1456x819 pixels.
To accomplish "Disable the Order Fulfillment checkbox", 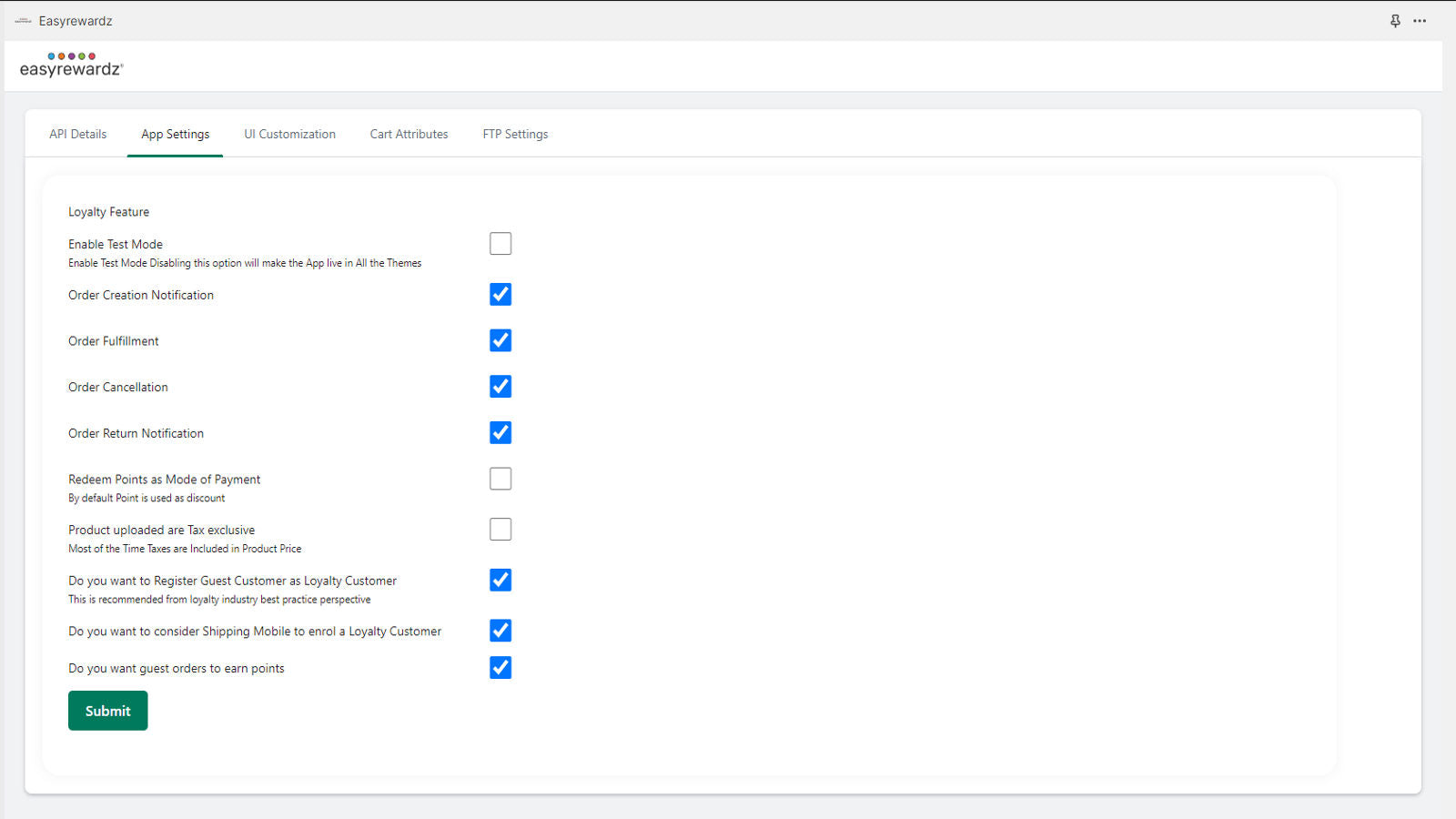I will tap(500, 340).
